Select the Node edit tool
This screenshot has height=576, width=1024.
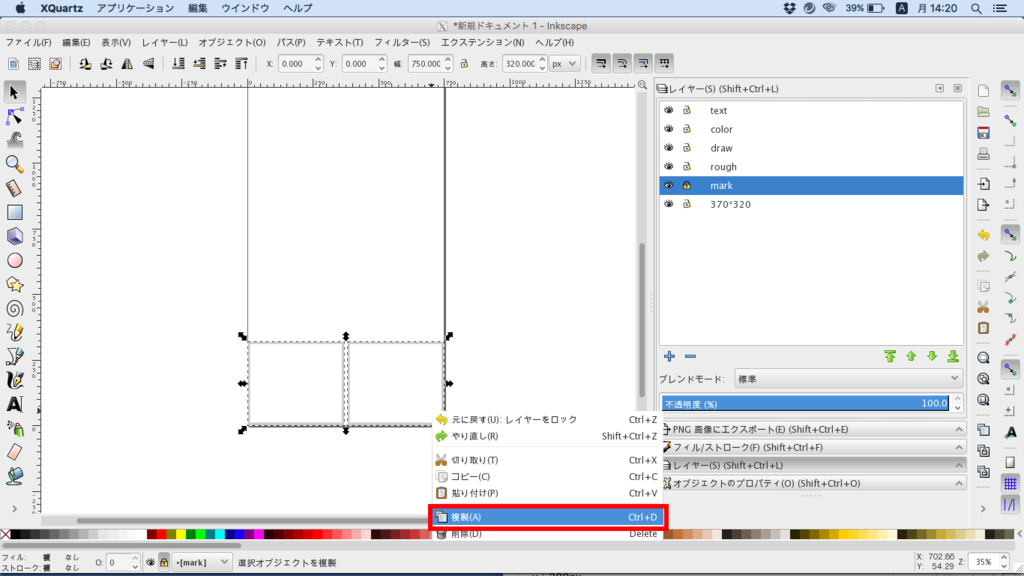click(14, 116)
